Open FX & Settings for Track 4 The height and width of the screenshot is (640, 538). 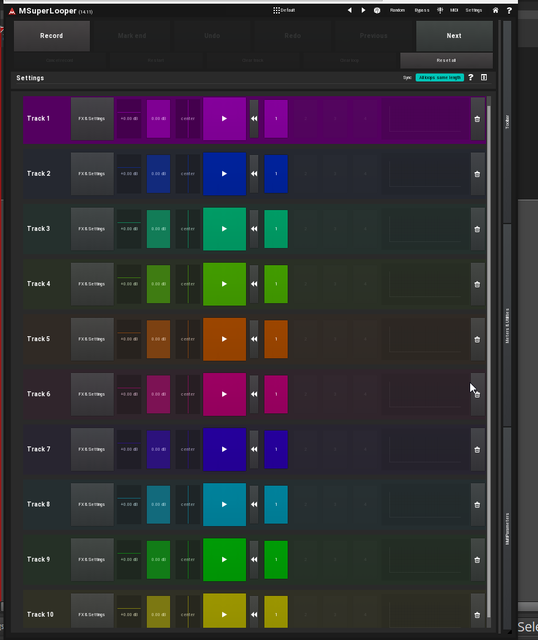pyautogui.click(x=92, y=284)
